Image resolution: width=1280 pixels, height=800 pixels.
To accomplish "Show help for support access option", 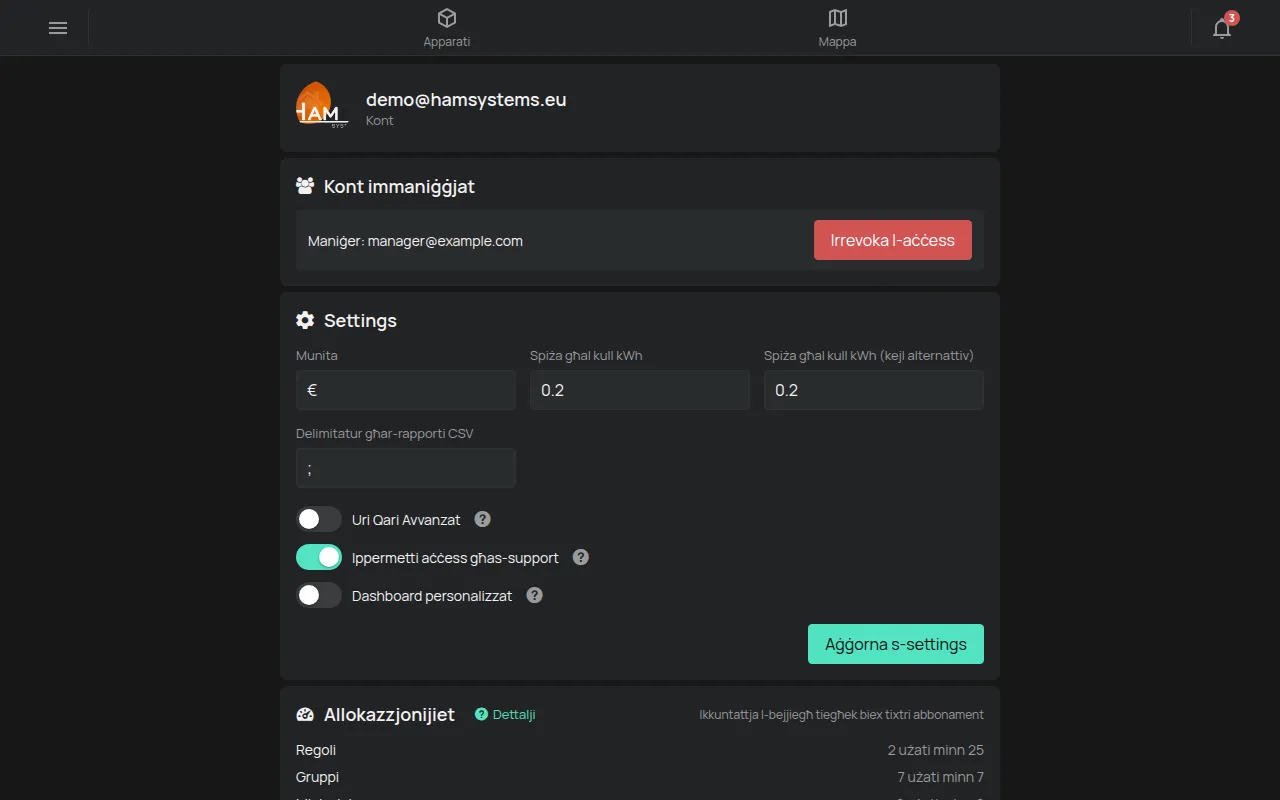I will [581, 557].
